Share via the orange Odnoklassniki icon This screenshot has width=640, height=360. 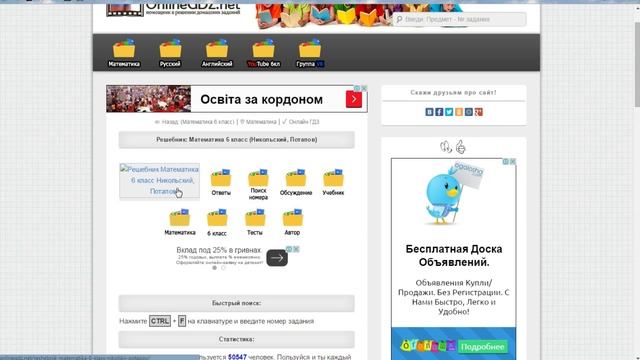[x=459, y=112]
